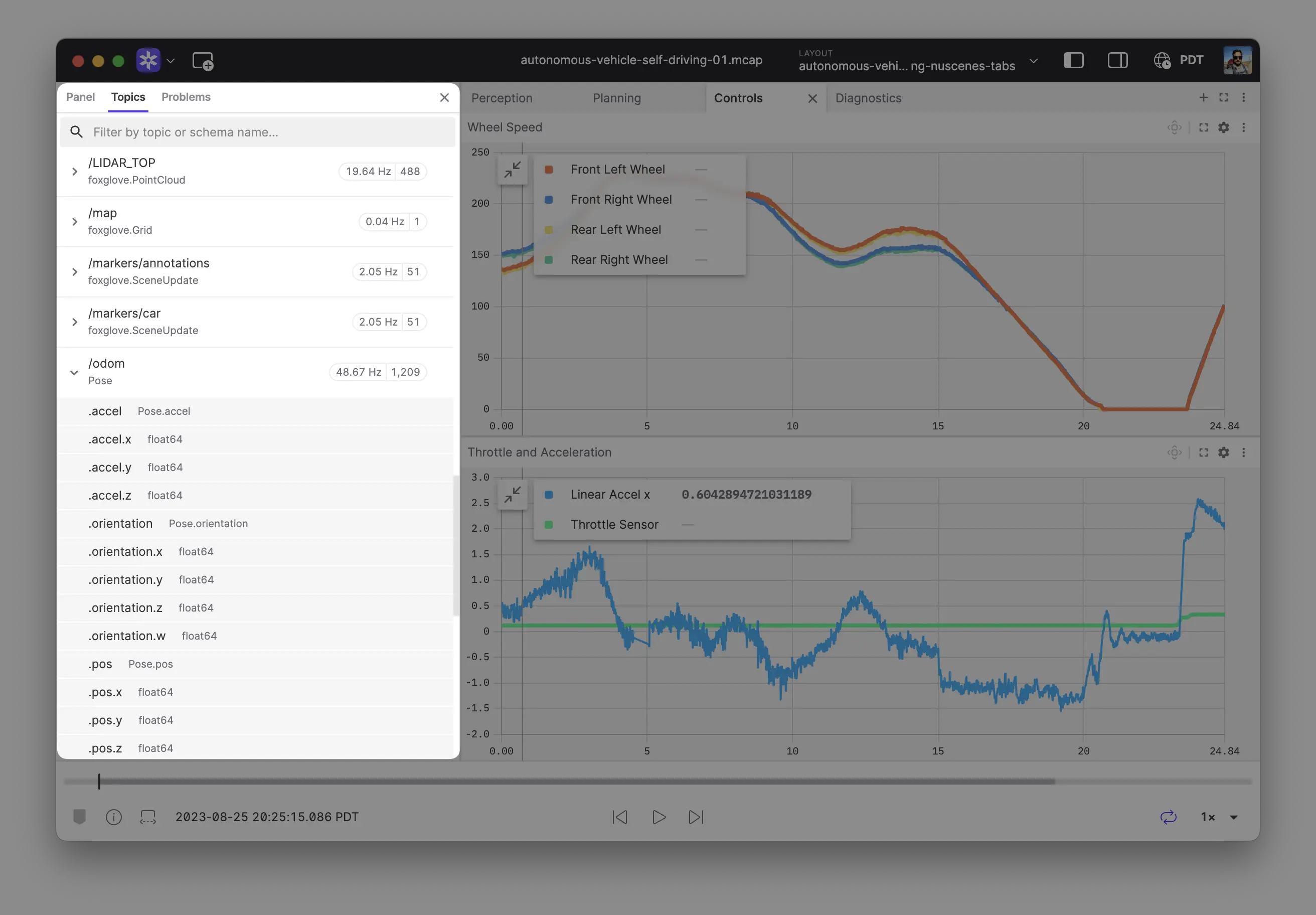Toggle the left sidebar layout icon
1316x915 pixels.
coord(1073,60)
